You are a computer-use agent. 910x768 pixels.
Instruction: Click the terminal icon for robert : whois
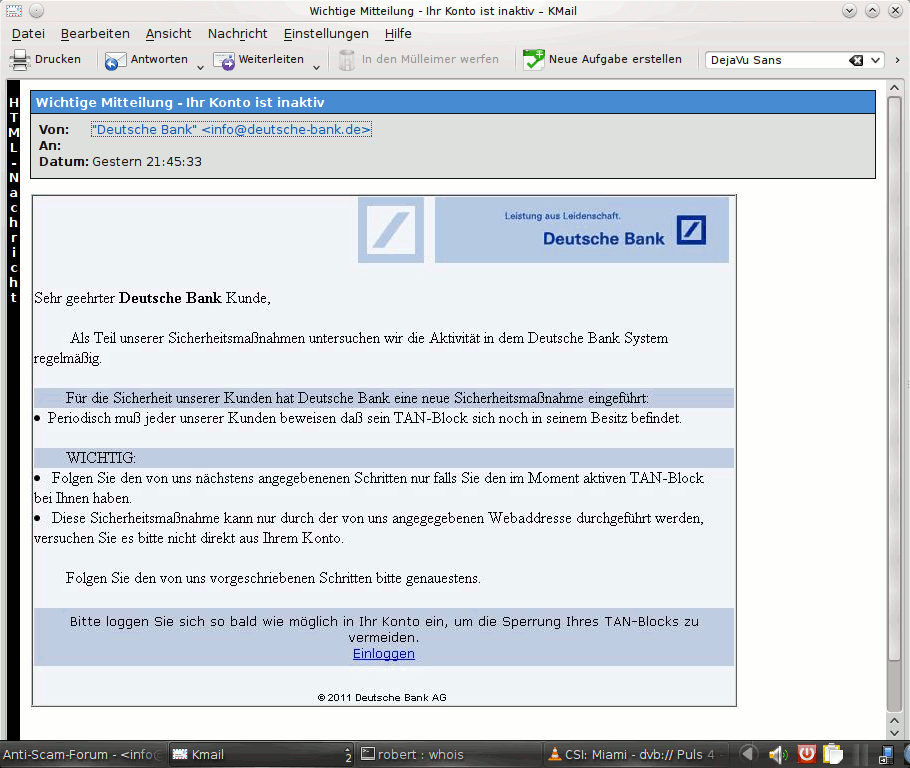click(368, 753)
